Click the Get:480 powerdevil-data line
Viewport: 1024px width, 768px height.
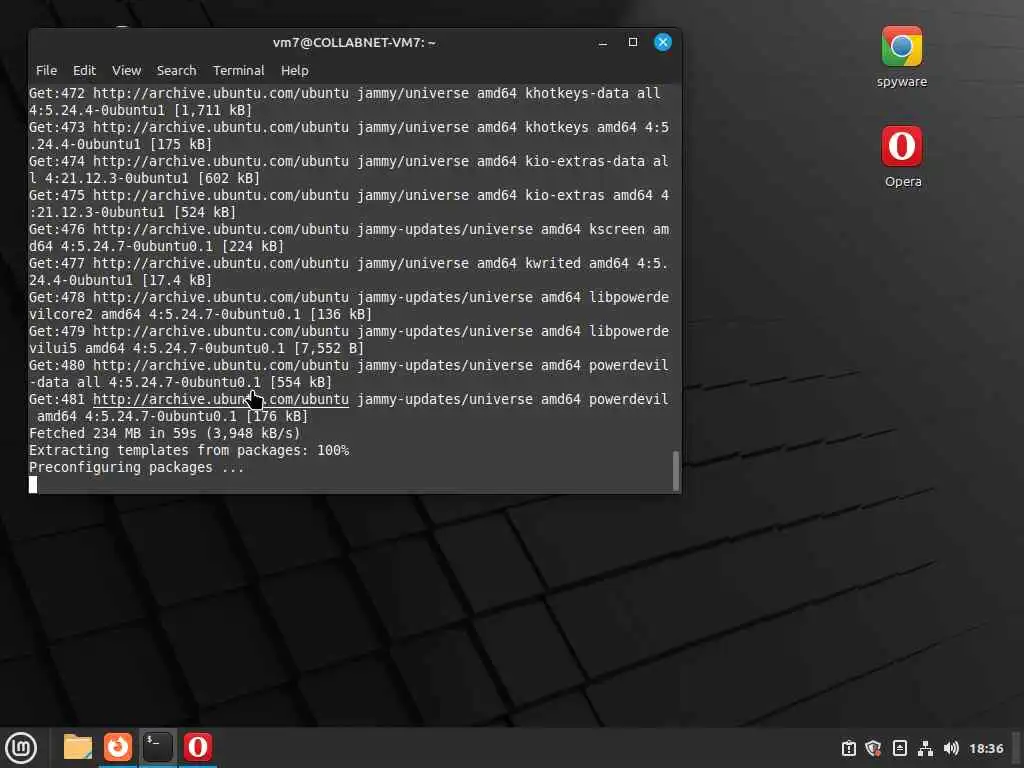(x=349, y=373)
